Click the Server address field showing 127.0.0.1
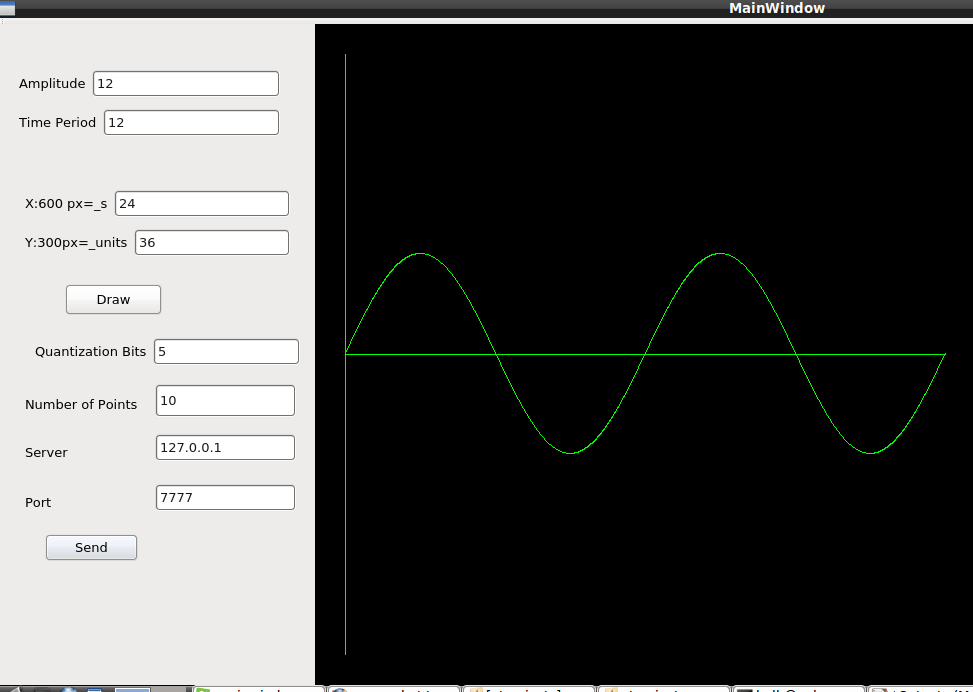Viewport: 973px width, 692px height. [x=224, y=447]
